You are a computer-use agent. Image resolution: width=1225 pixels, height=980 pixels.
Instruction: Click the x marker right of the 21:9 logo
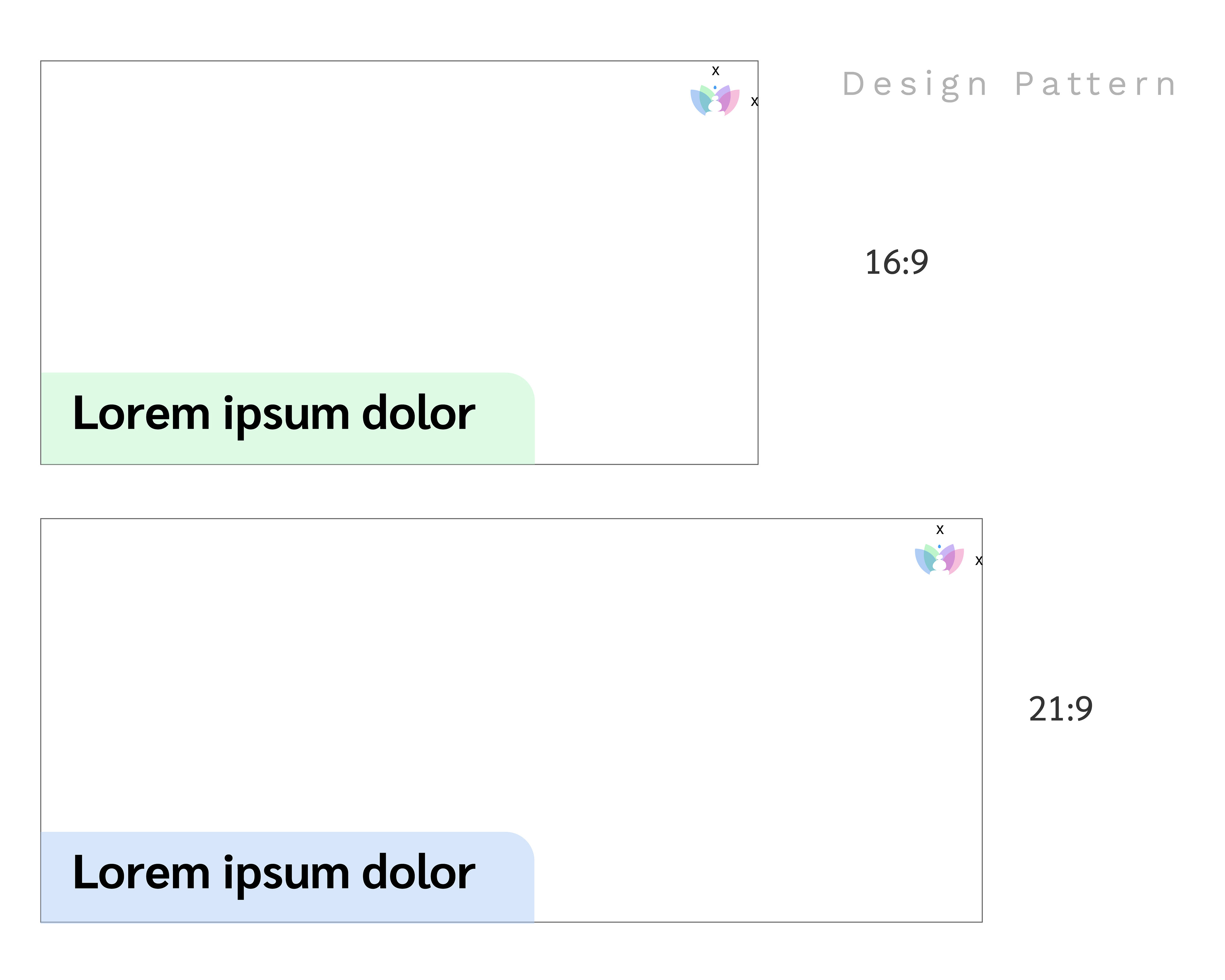pos(978,561)
